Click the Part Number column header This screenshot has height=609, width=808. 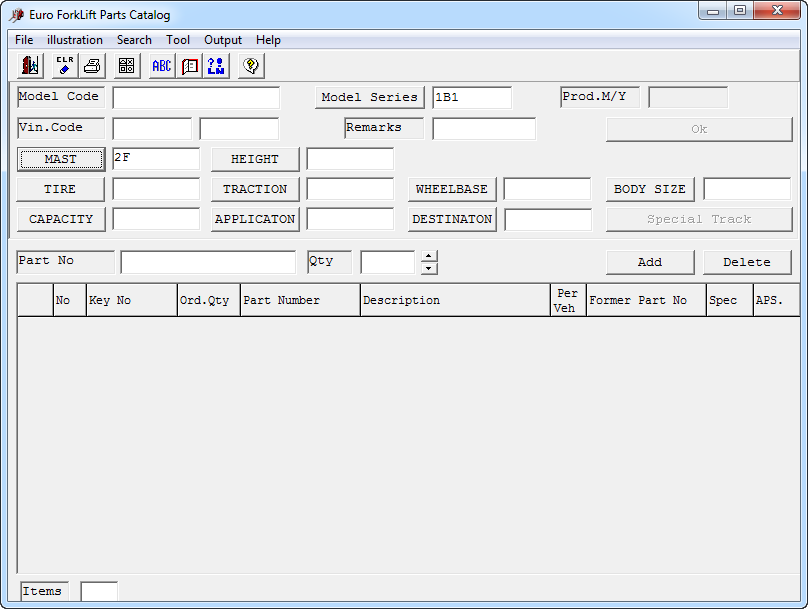[300, 300]
